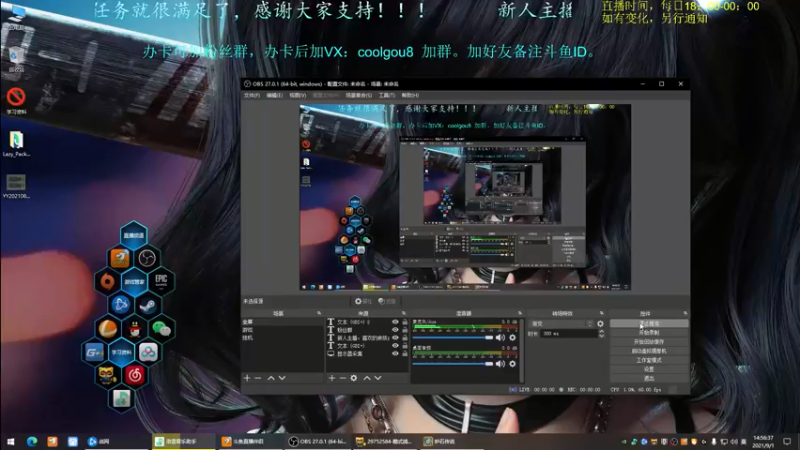The height and width of the screenshot is (450, 800).
Task: Toggle visibility of 新人主播 text source
Action: (395, 338)
